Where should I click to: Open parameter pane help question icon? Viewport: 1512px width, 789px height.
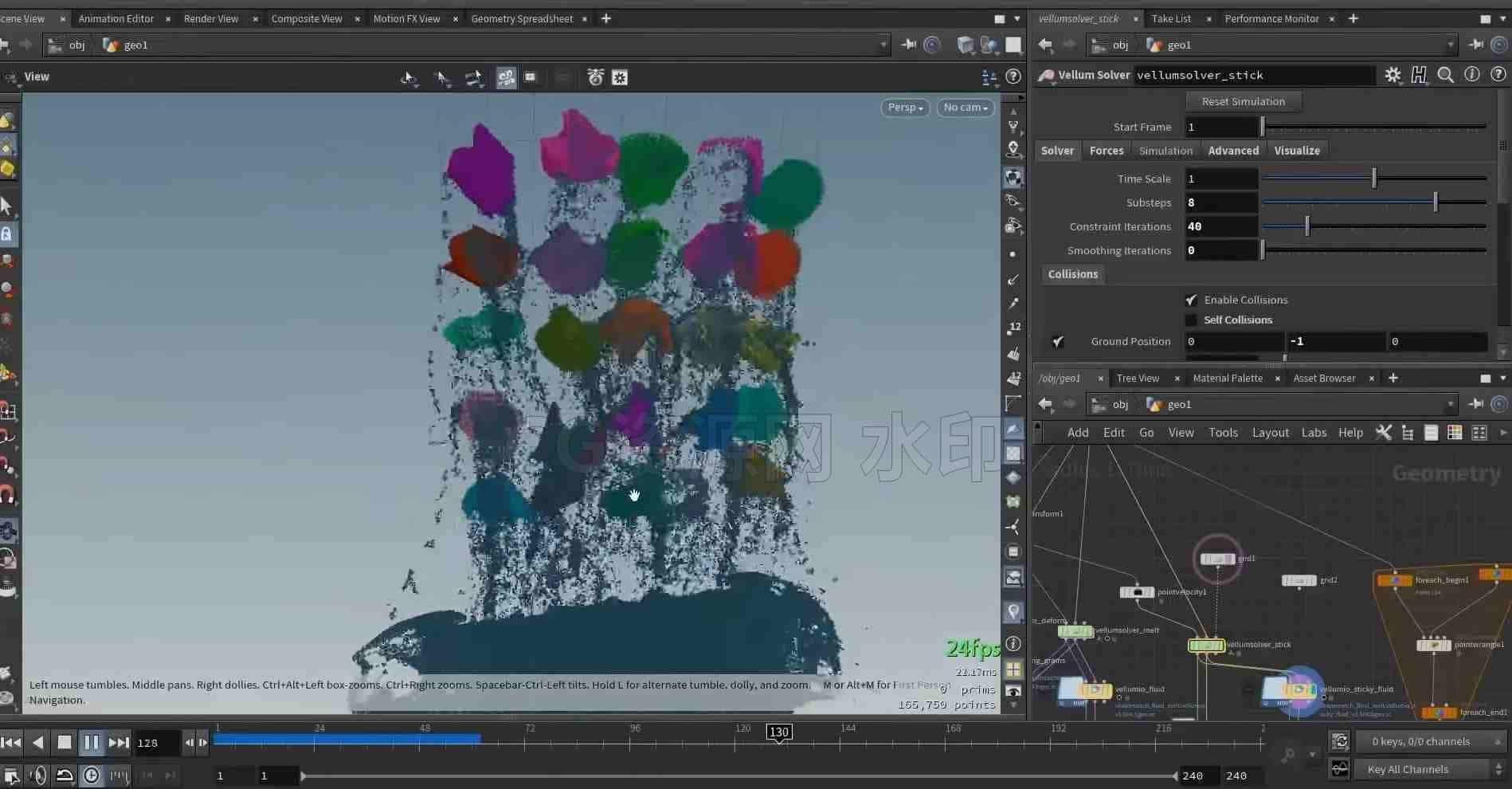coord(1498,74)
